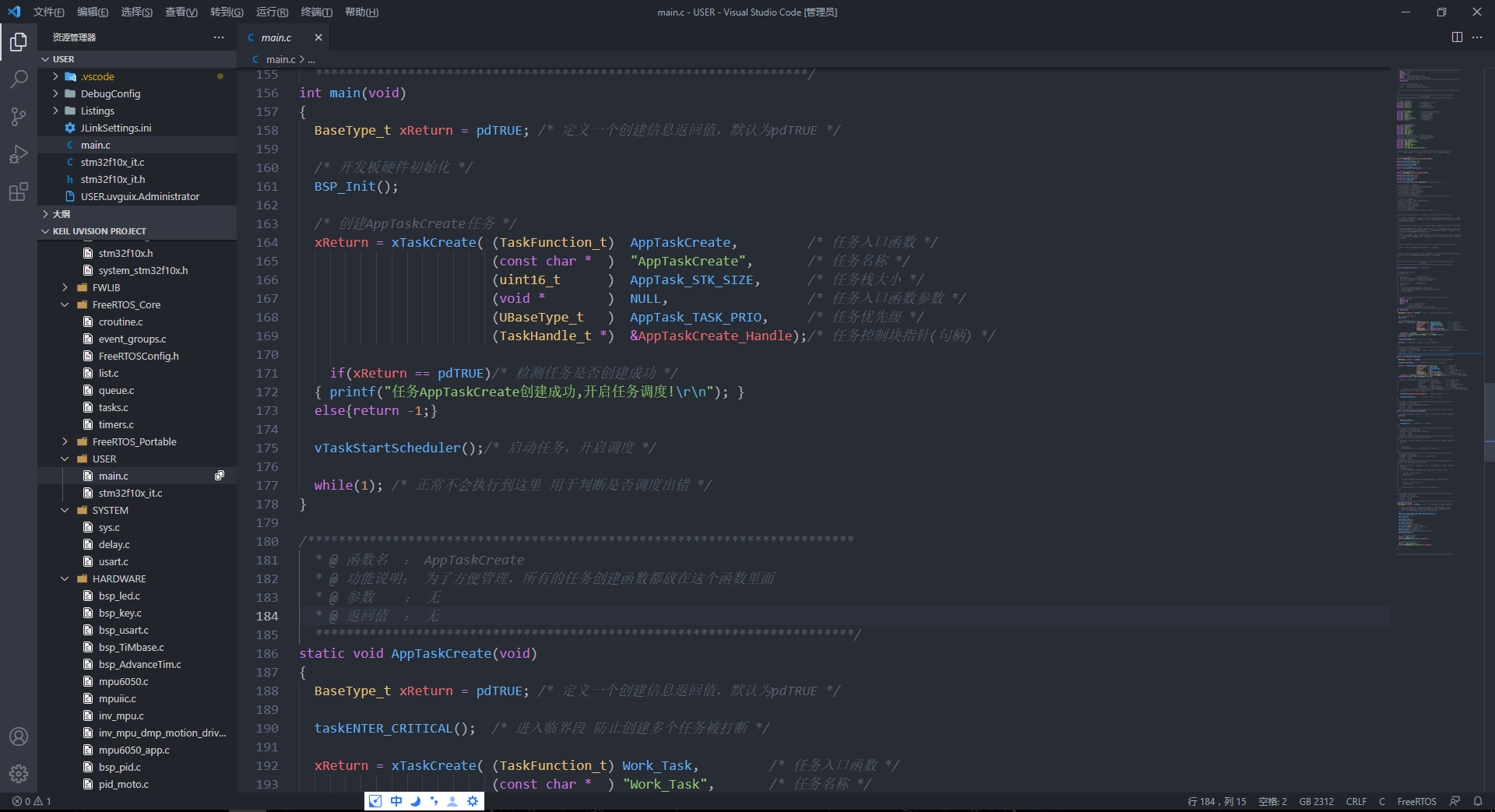Open 帮助(H) menu
This screenshot has width=1495, height=812.
[x=362, y=12]
